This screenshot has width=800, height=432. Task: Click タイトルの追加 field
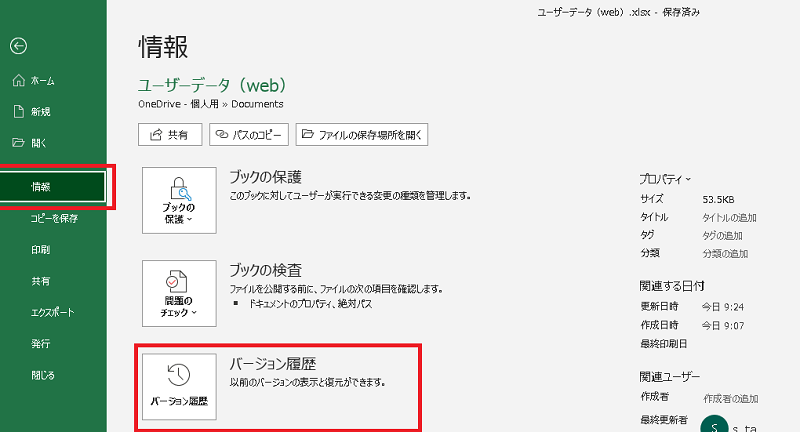(730, 217)
